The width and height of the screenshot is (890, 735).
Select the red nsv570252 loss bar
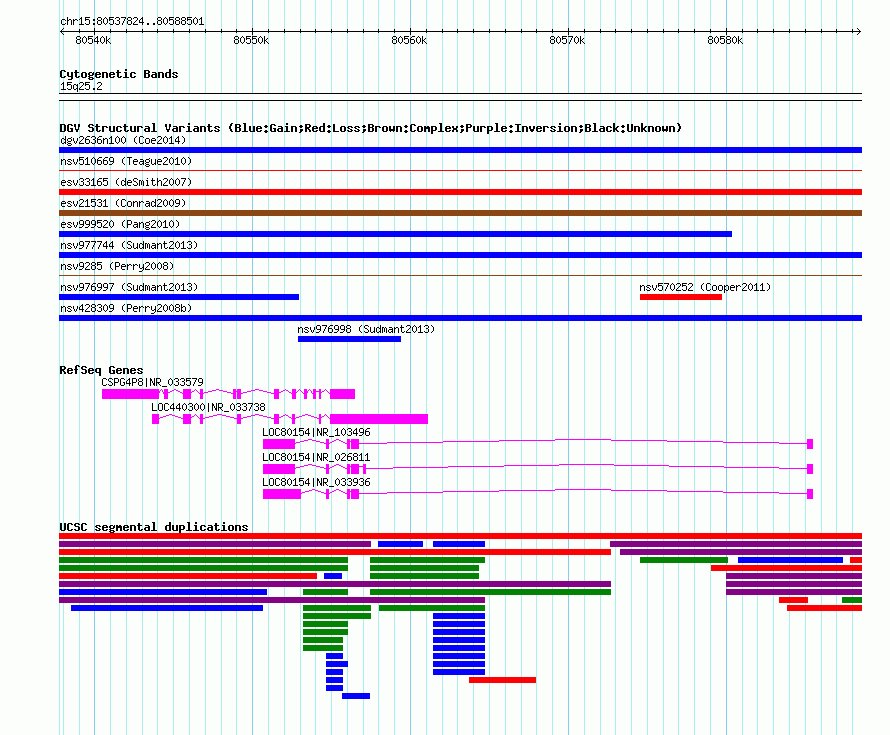tap(681, 297)
